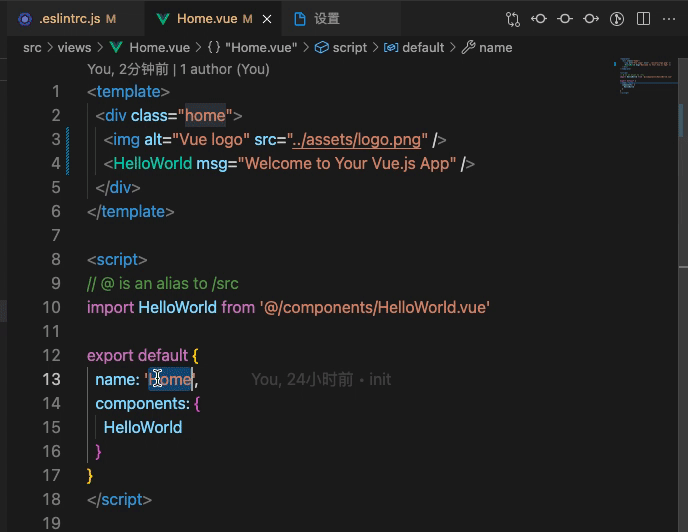
Task: Click the variable icon beside default breadcrumb
Action: [391, 47]
